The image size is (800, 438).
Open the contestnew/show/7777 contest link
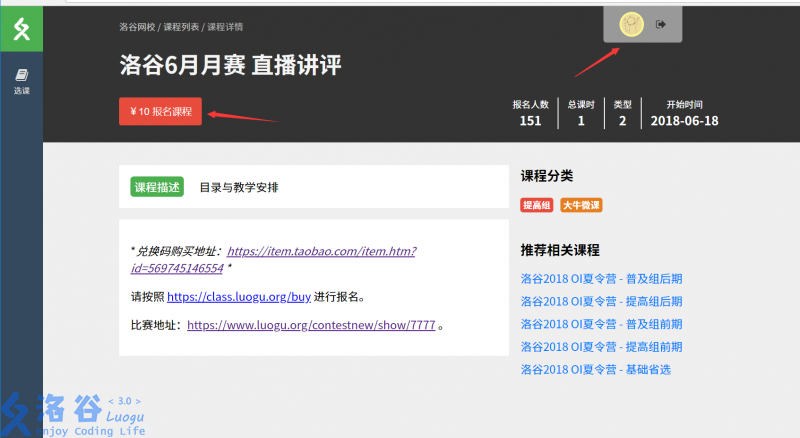(x=311, y=325)
